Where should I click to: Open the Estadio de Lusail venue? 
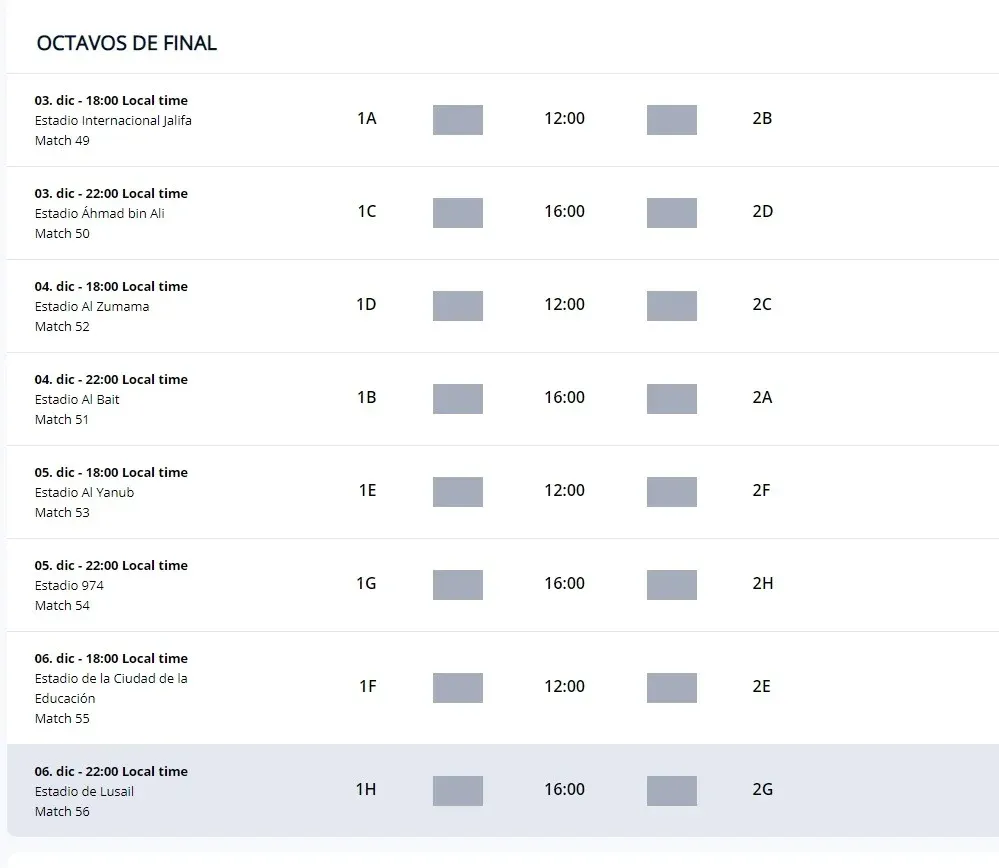point(84,792)
